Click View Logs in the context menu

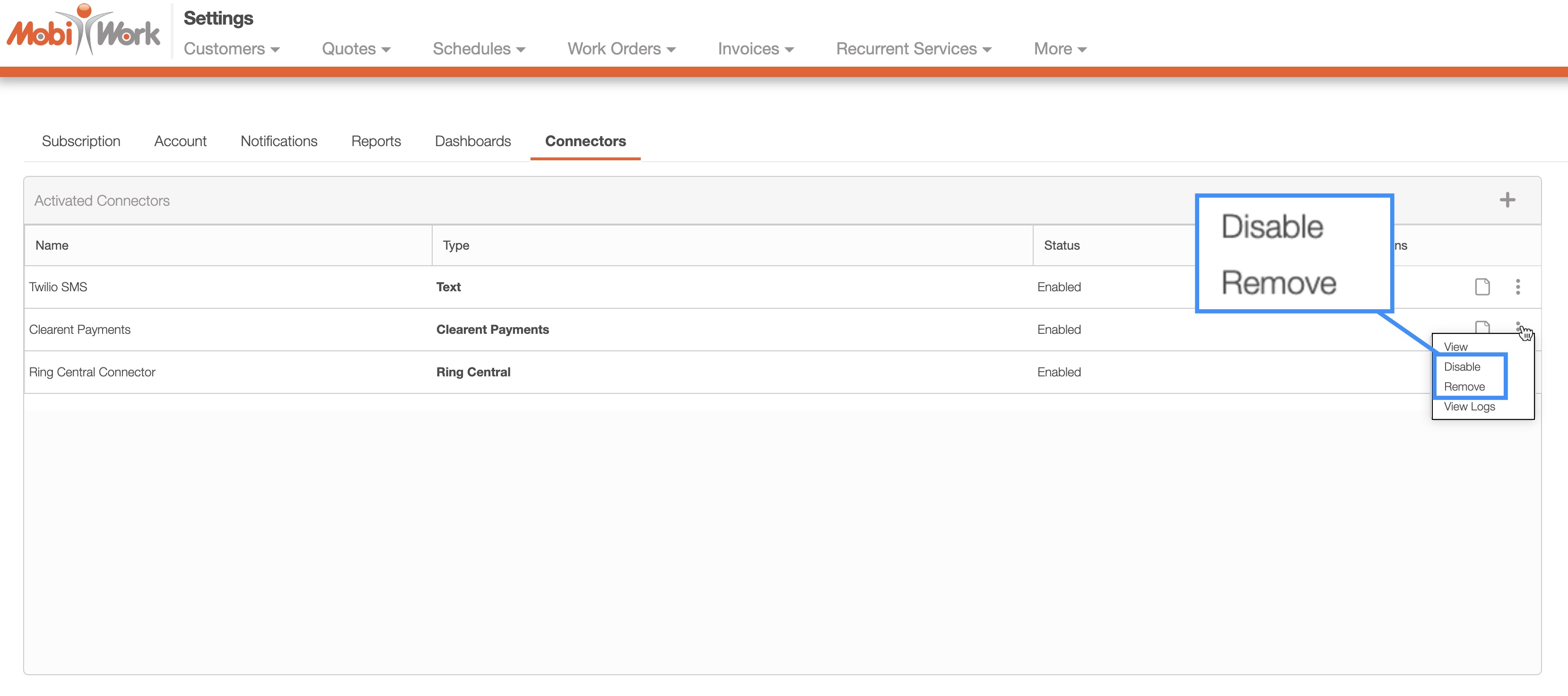1469,407
